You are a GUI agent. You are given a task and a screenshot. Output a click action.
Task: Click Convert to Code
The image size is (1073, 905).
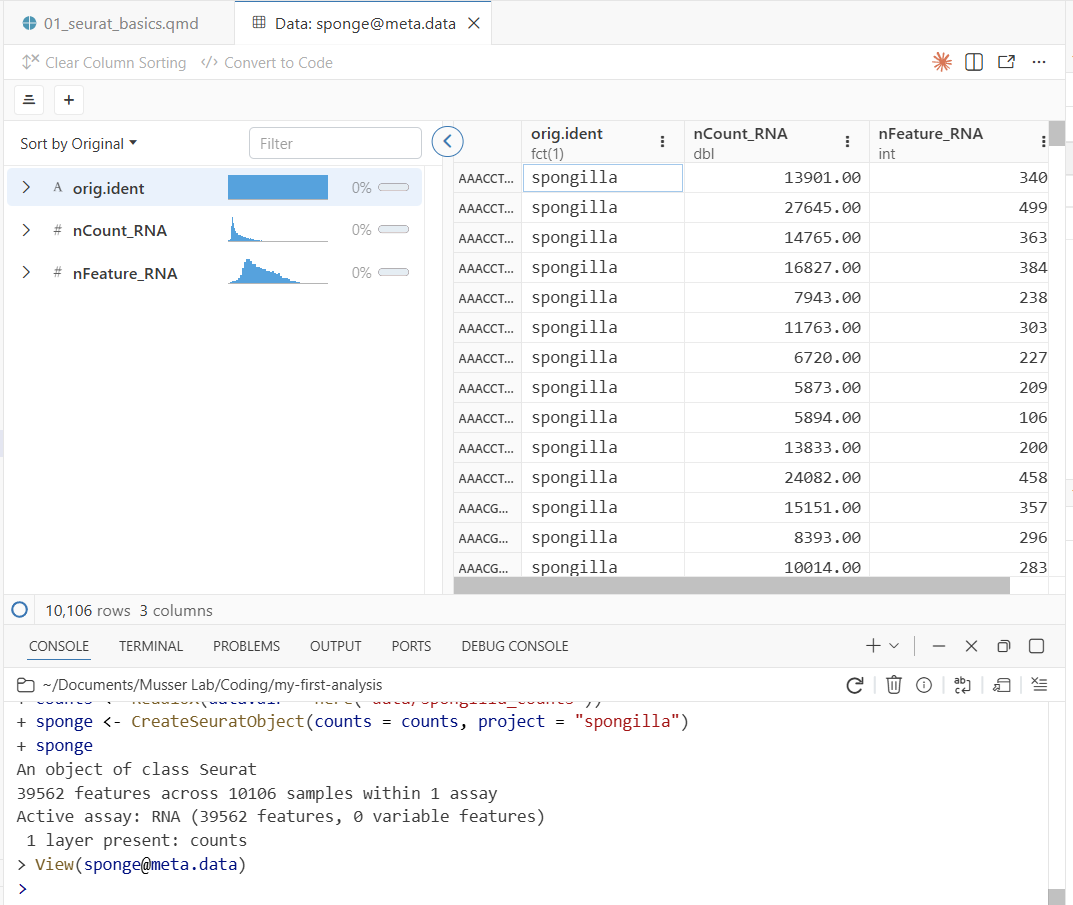267,63
